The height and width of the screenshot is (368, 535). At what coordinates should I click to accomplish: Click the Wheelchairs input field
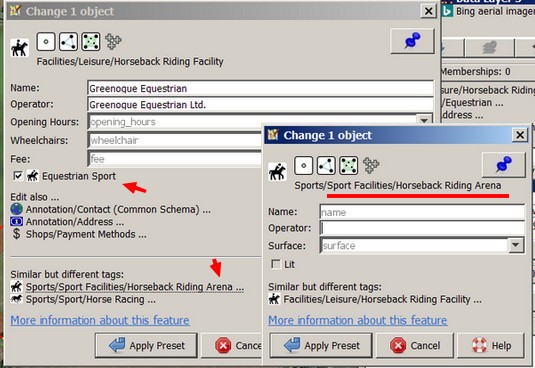pos(175,140)
